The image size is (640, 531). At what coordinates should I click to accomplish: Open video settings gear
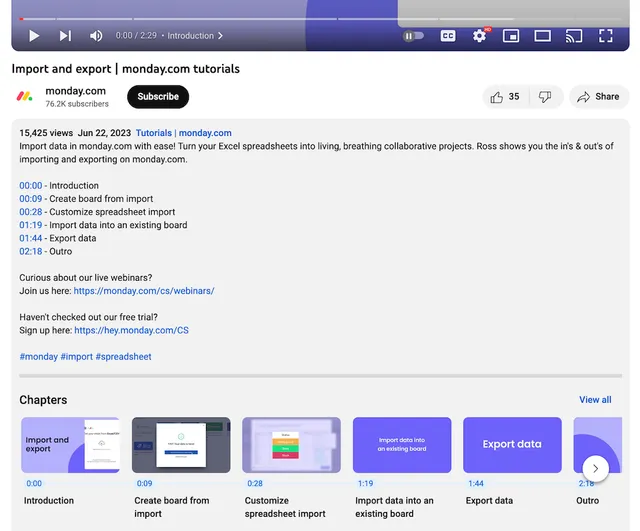point(480,36)
